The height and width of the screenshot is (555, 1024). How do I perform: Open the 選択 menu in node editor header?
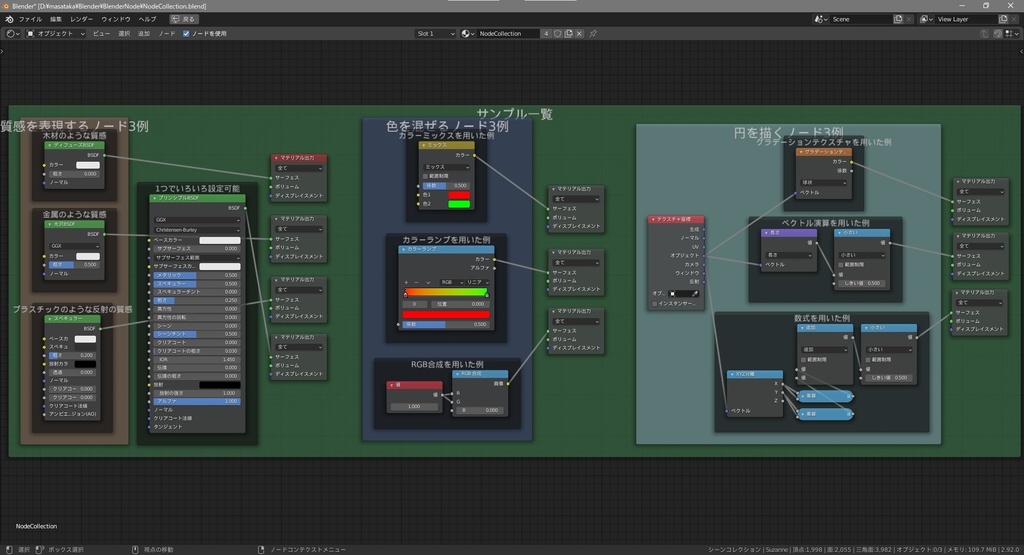124,33
